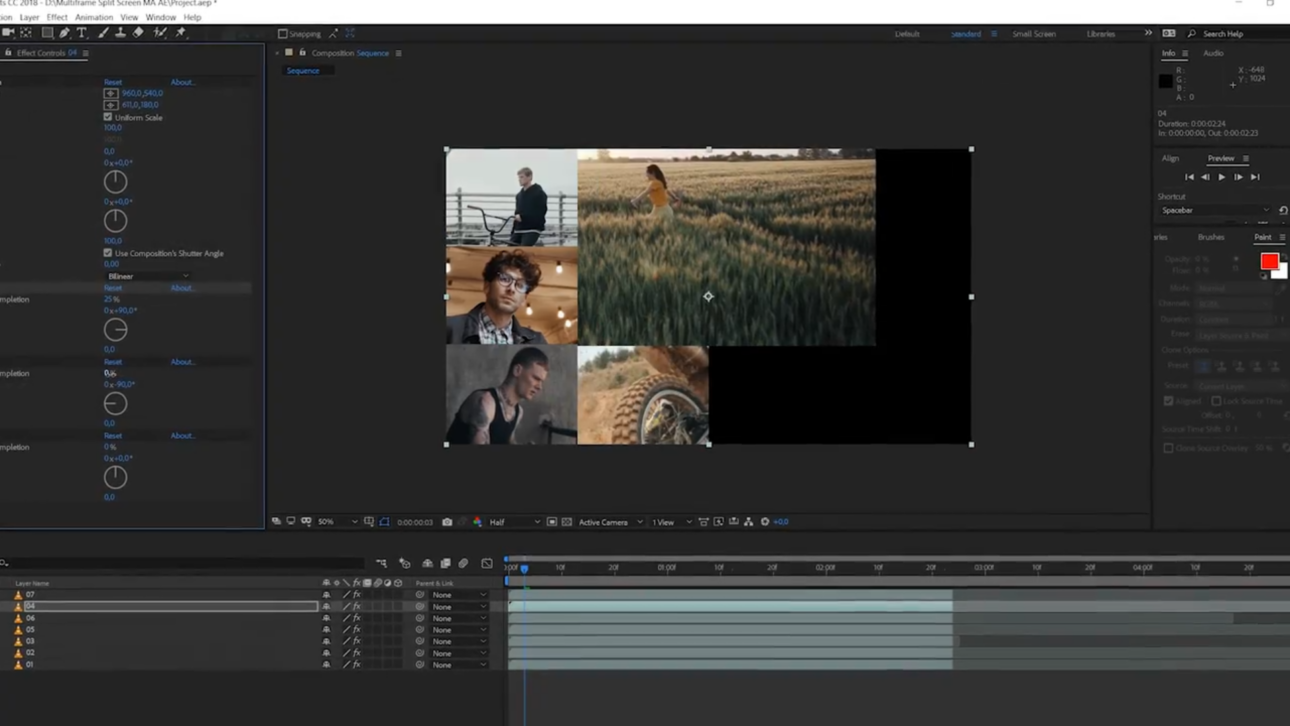Change Parent & Link for layer 04 from None
Viewport: 1290px width, 726px height.
457,606
